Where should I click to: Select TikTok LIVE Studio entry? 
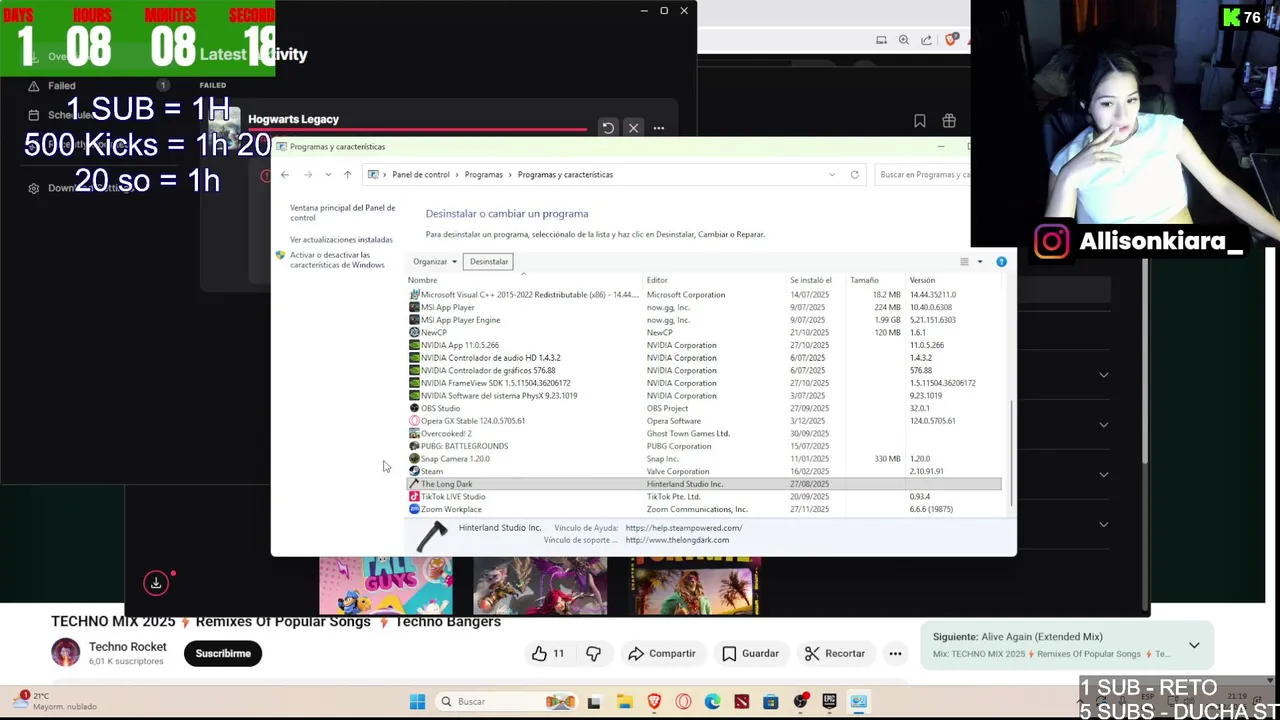(x=704, y=497)
